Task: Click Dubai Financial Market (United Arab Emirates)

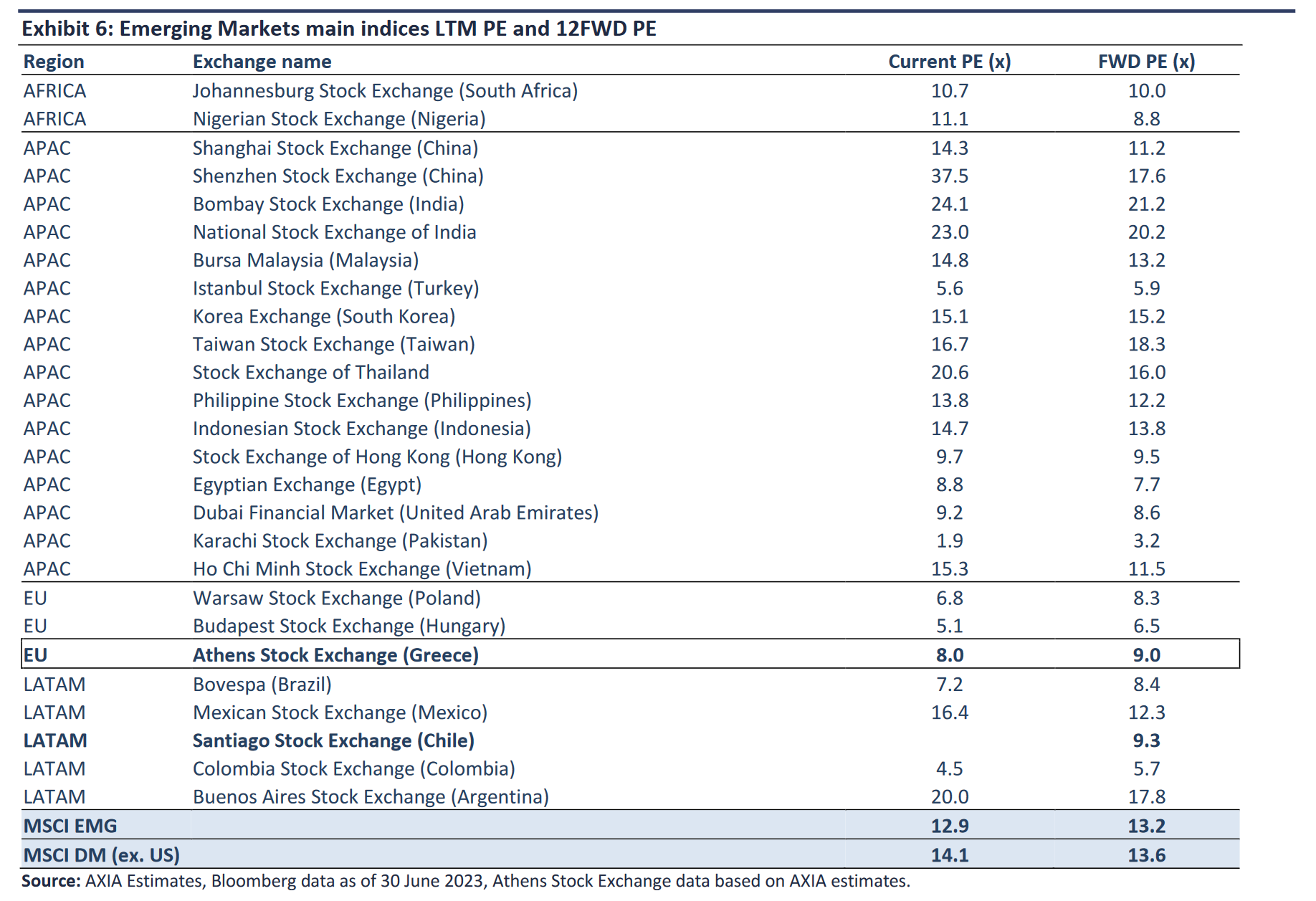Action: pyautogui.click(x=396, y=513)
